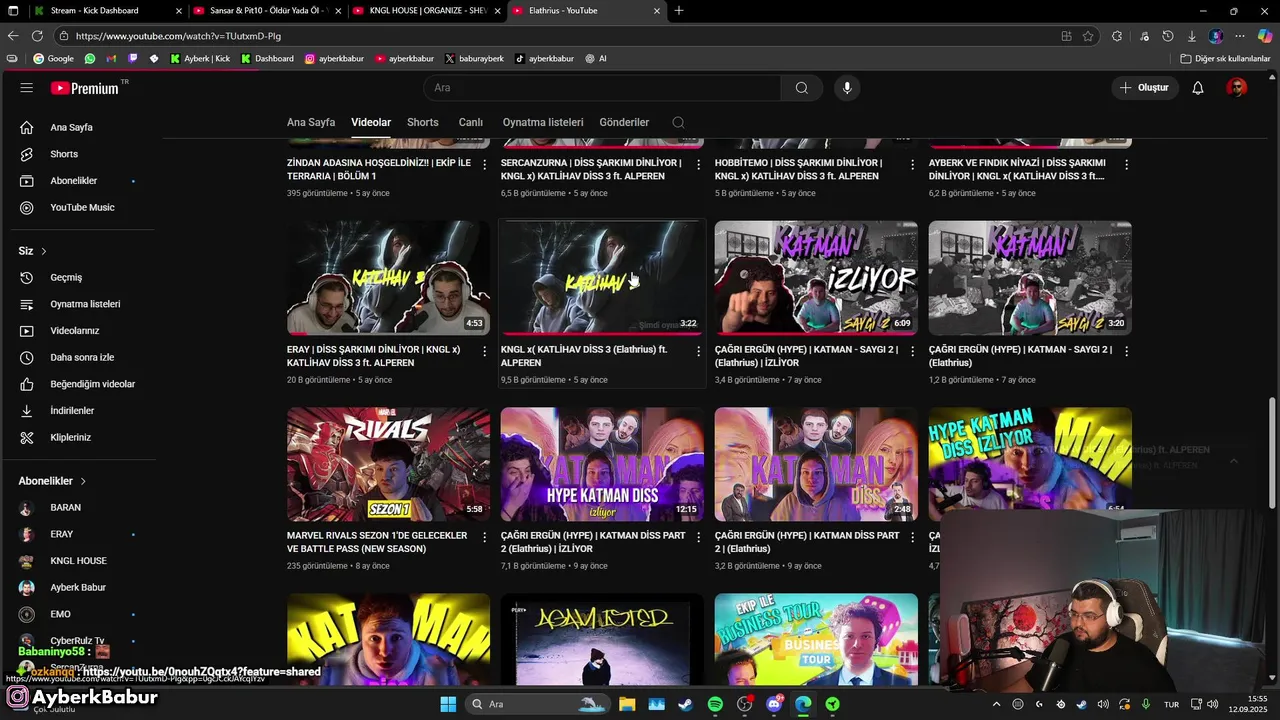Open Discord from the taskbar
Viewport: 1280px width, 720px height.
(774, 704)
